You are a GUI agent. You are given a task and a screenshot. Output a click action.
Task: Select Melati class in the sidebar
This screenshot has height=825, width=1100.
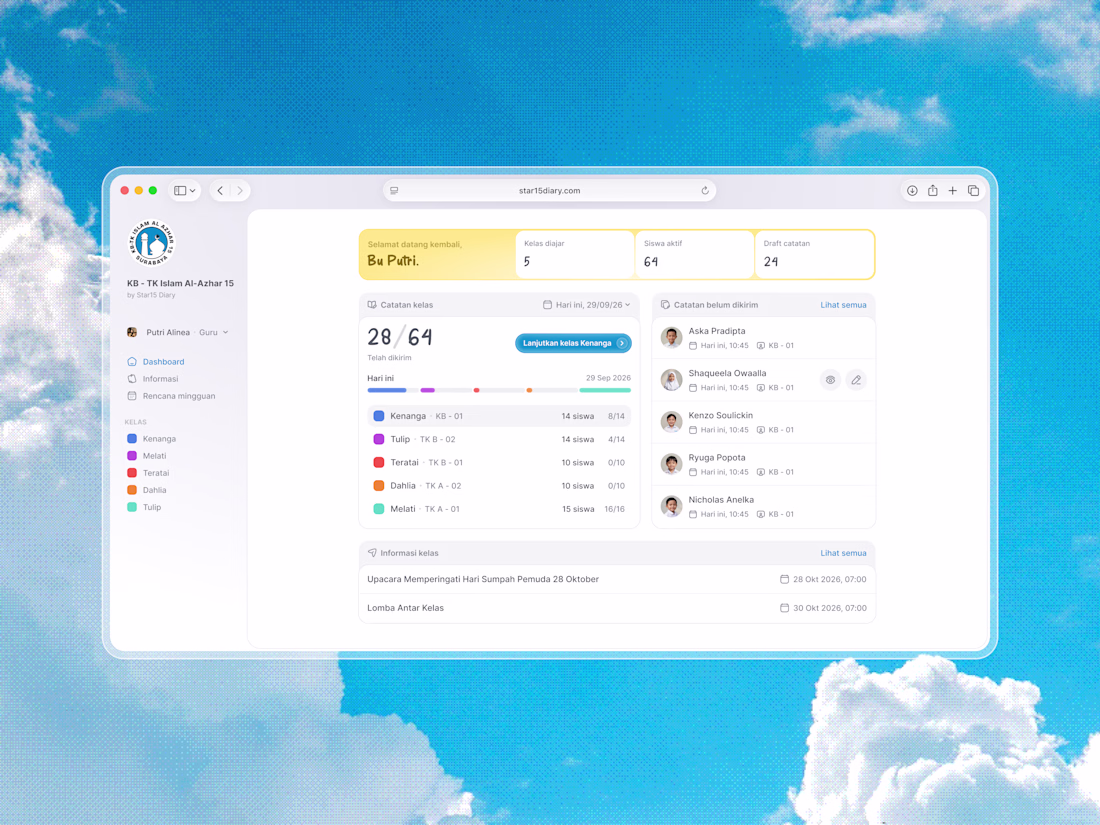pos(147,456)
